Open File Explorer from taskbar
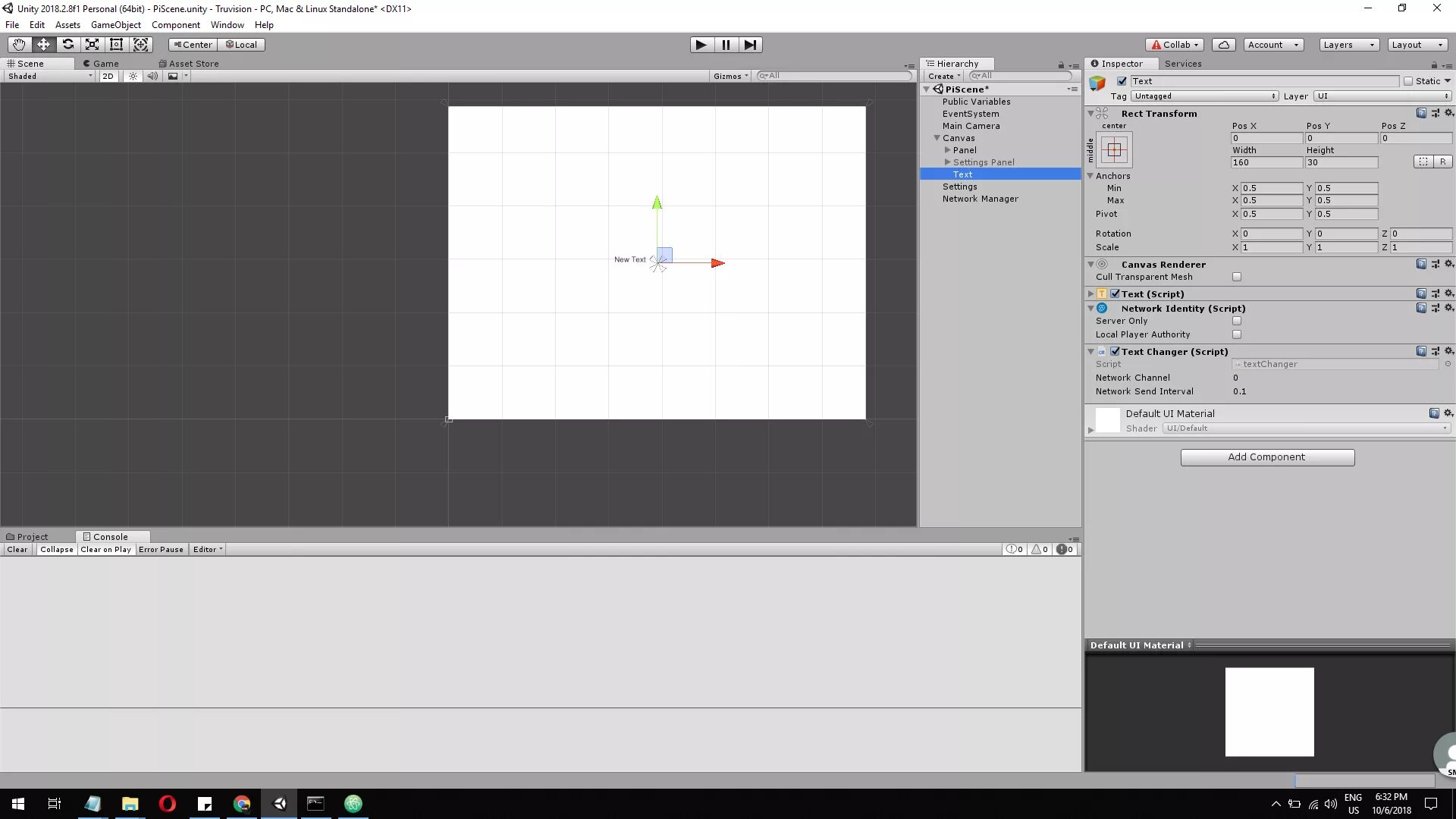Viewport: 1456px width, 819px height. tap(130, 804)
